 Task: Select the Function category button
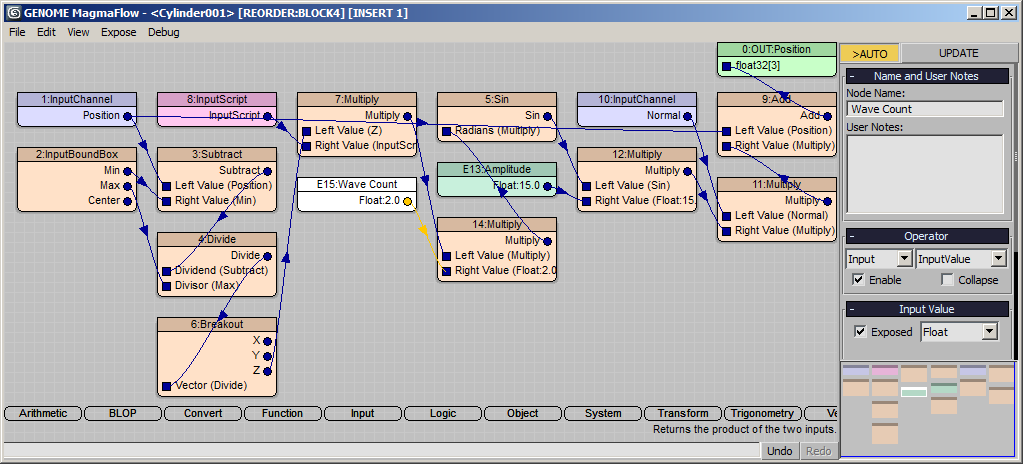coord(282,413)
